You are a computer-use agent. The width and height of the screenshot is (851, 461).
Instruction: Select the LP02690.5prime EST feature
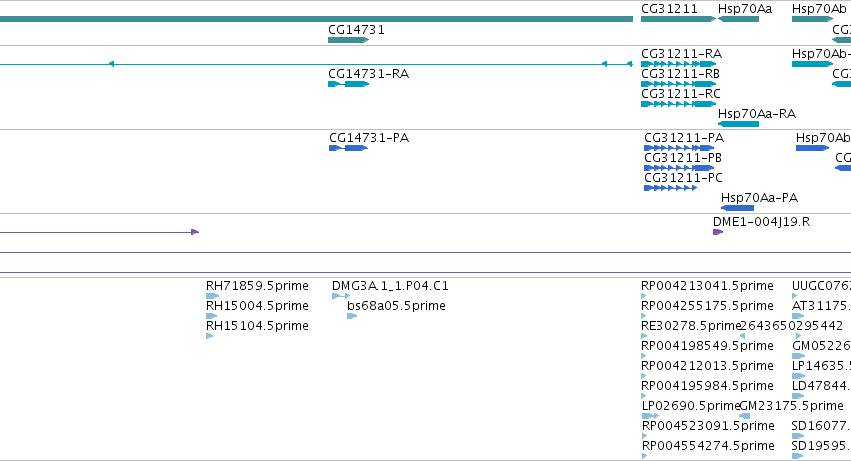tap(650, 416)
